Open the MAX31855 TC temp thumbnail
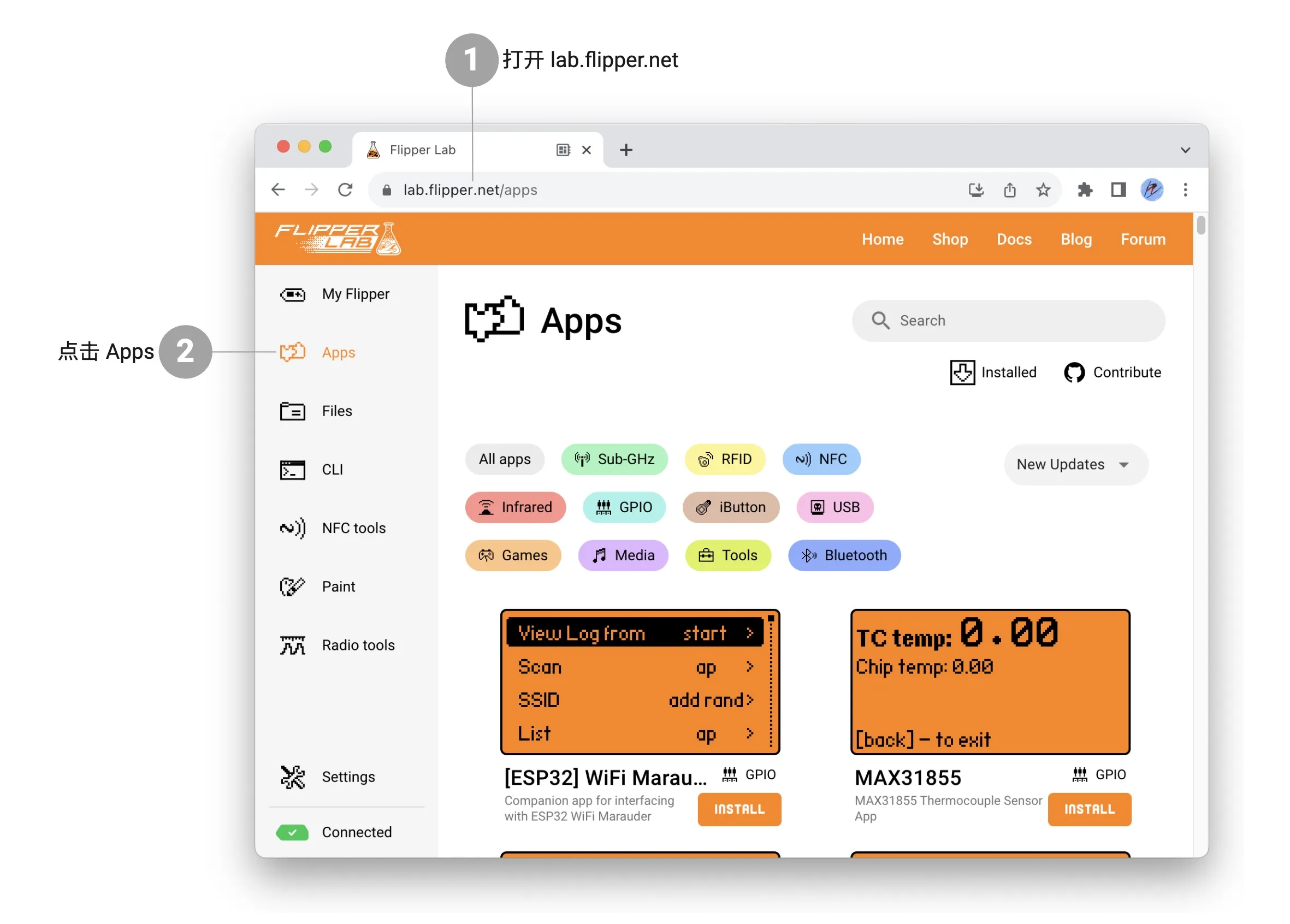This screenshot has width=1290, height=924. (x=990, y=682)
